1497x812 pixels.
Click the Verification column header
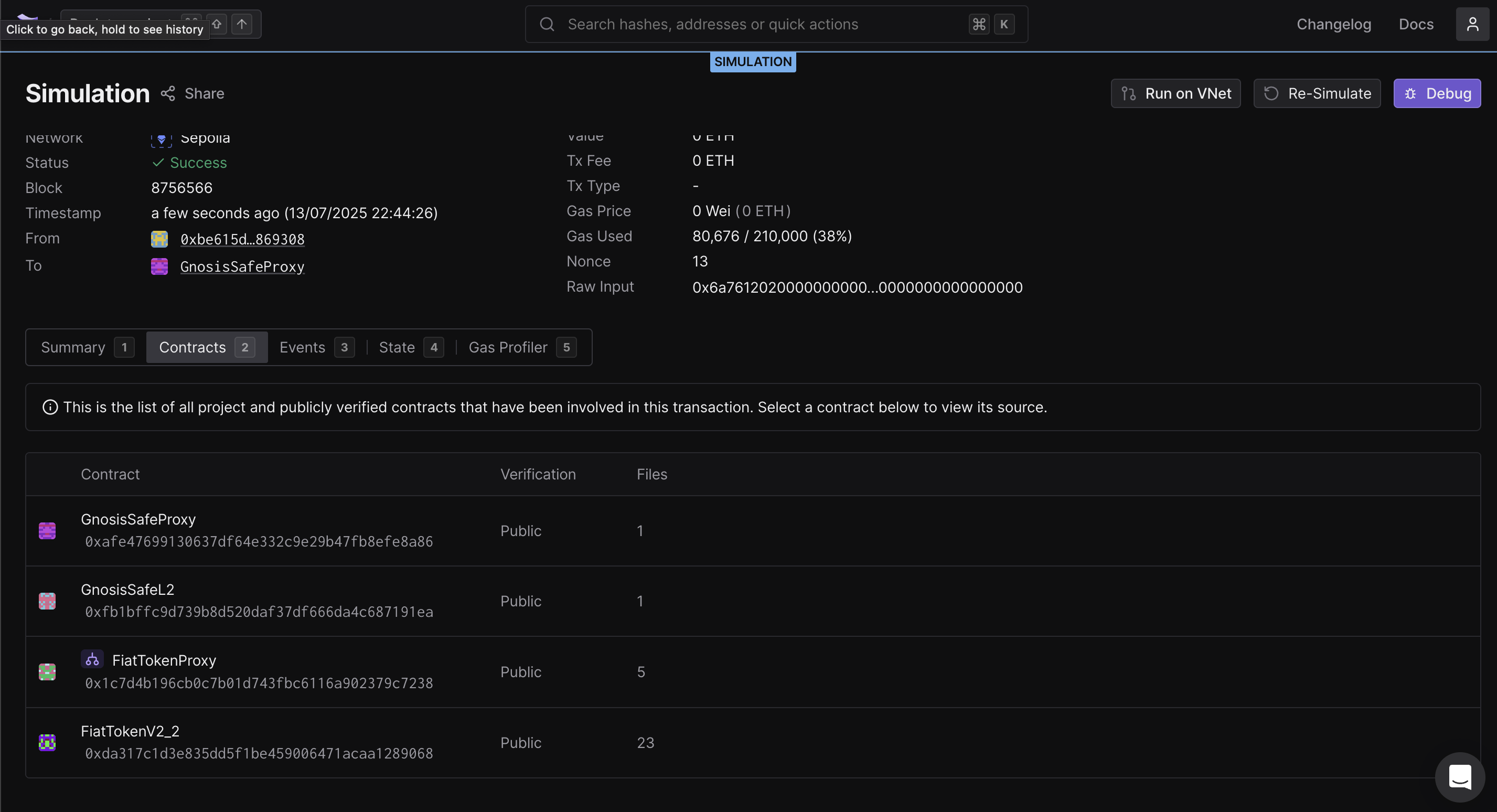click(x=538, y=474)
